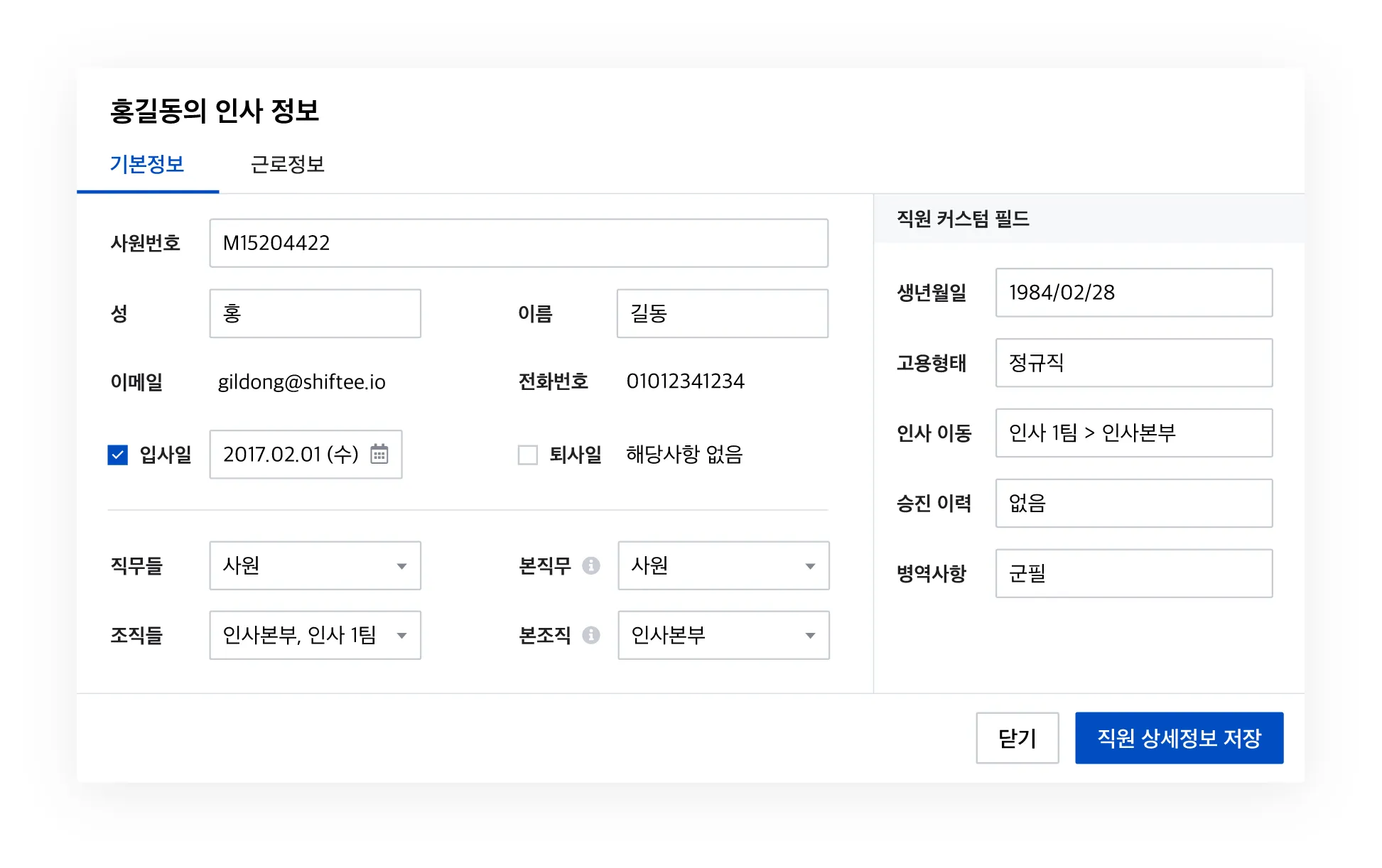Expand the 본조직 dropdown showing 인사본부

tap(810, 636)
